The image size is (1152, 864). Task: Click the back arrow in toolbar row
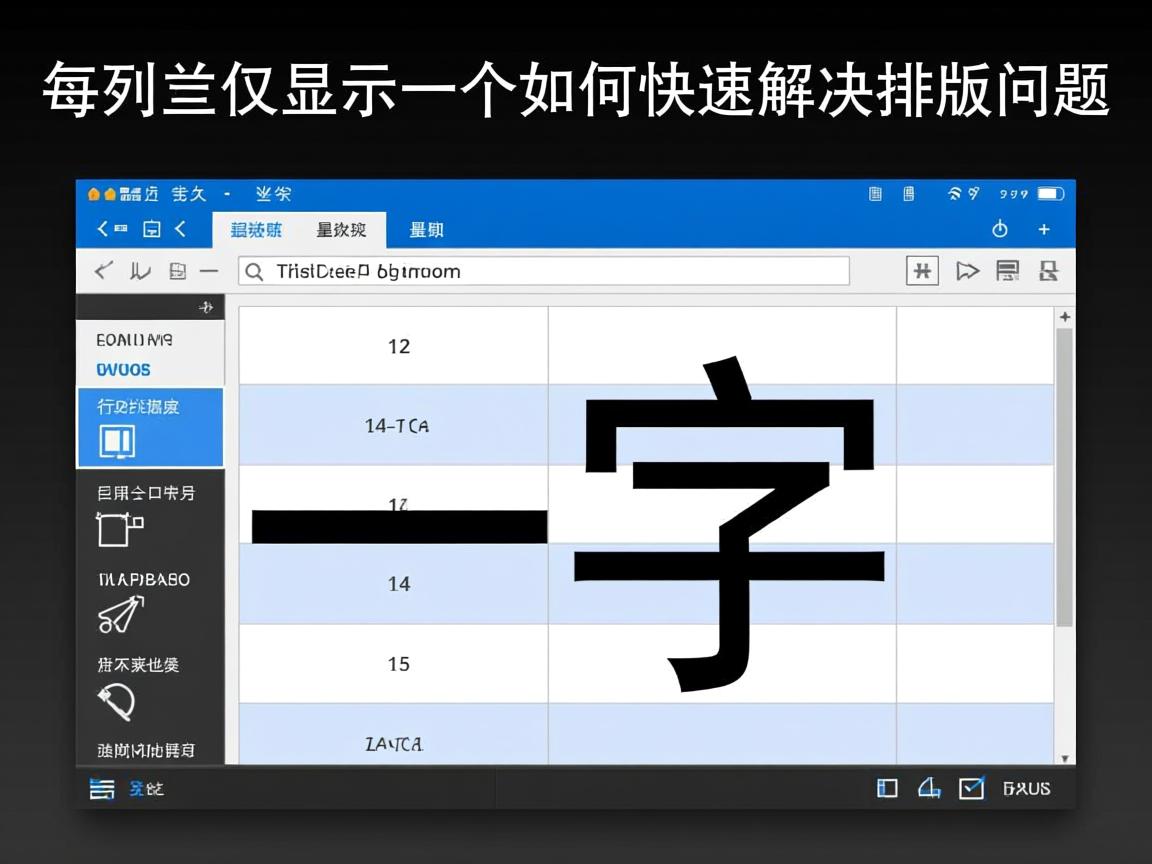(x=103, y=271)
